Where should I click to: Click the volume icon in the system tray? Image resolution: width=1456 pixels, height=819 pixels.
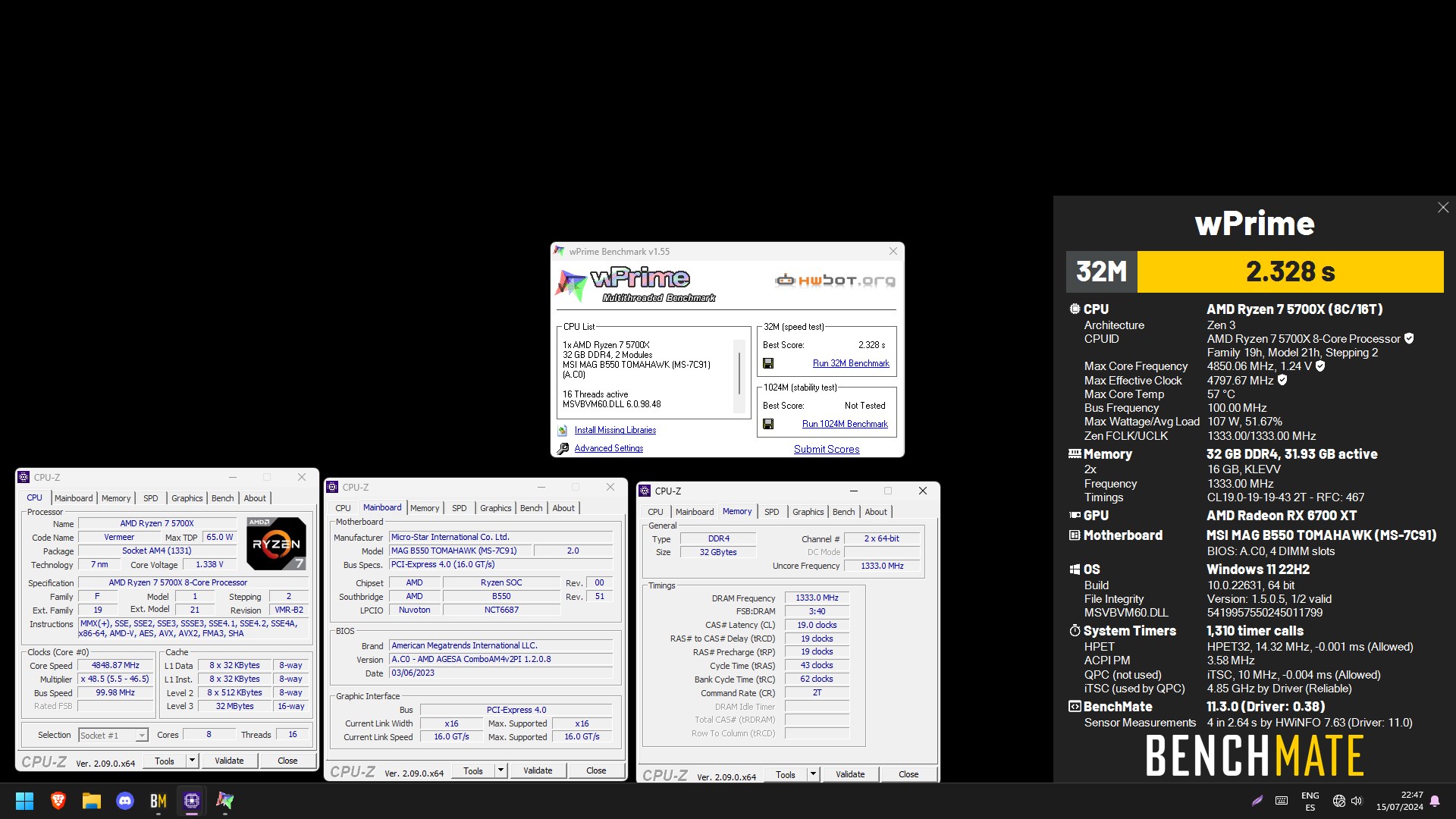[x=1357, y=801]
